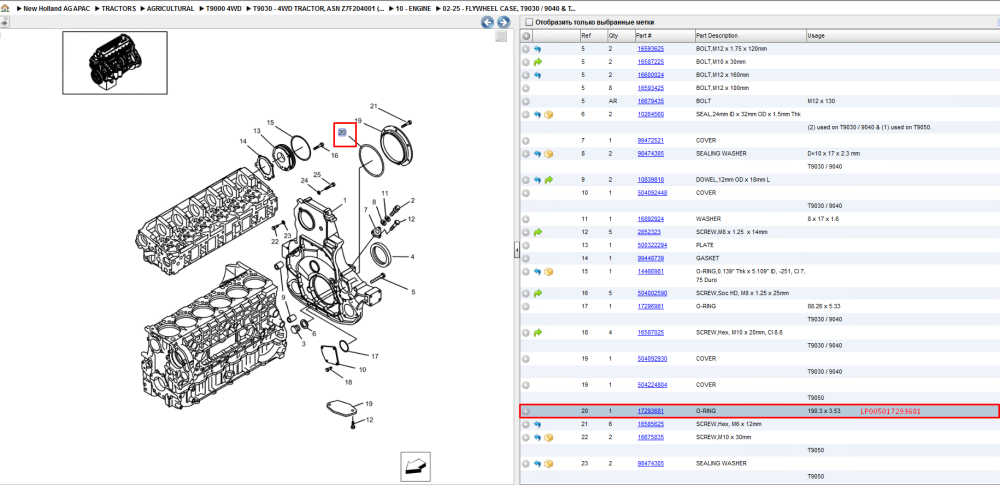Click the blue arrow icon for part 16593625
Image resolution: width=1000 pixels, height=485 pixels.
(537, 49)
